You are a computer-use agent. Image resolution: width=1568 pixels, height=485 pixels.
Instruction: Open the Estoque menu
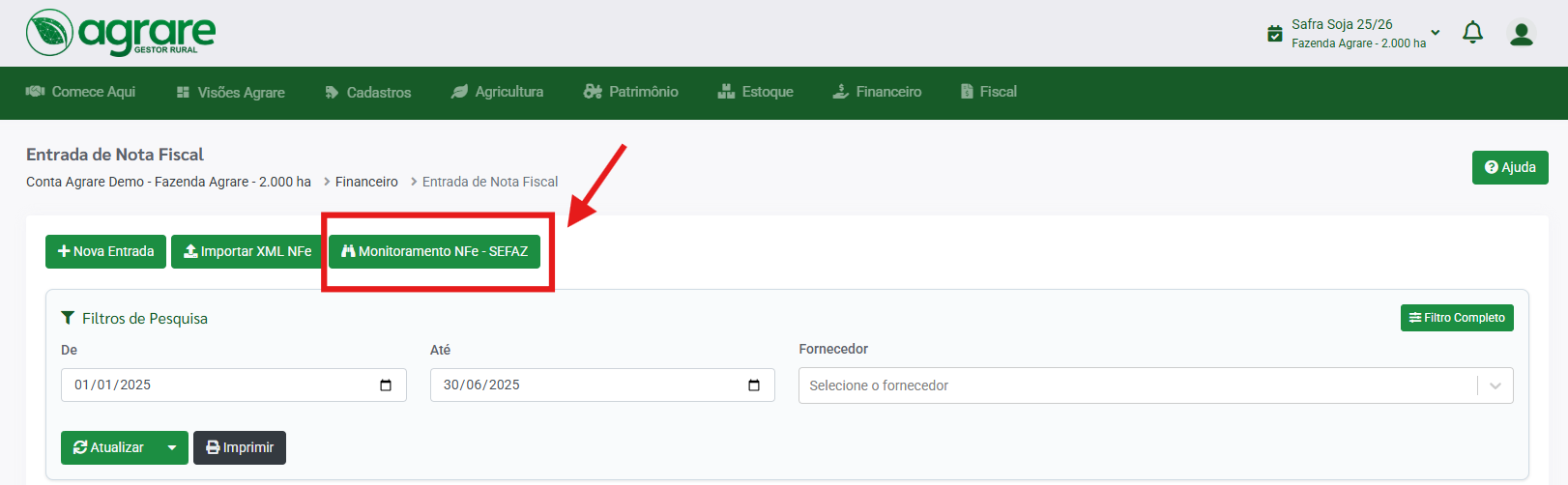pos(756,92)
